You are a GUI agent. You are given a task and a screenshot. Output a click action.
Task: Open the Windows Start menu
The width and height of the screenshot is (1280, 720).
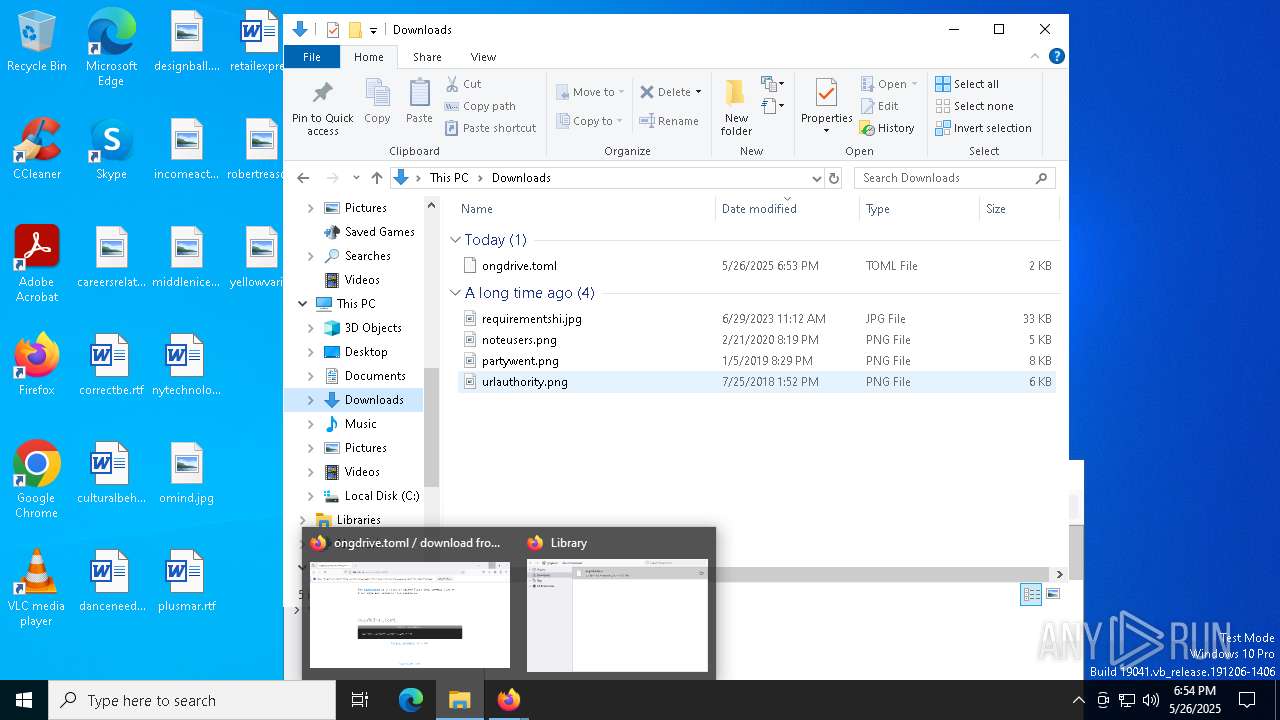pyautogui.click(x=24, y=700)
